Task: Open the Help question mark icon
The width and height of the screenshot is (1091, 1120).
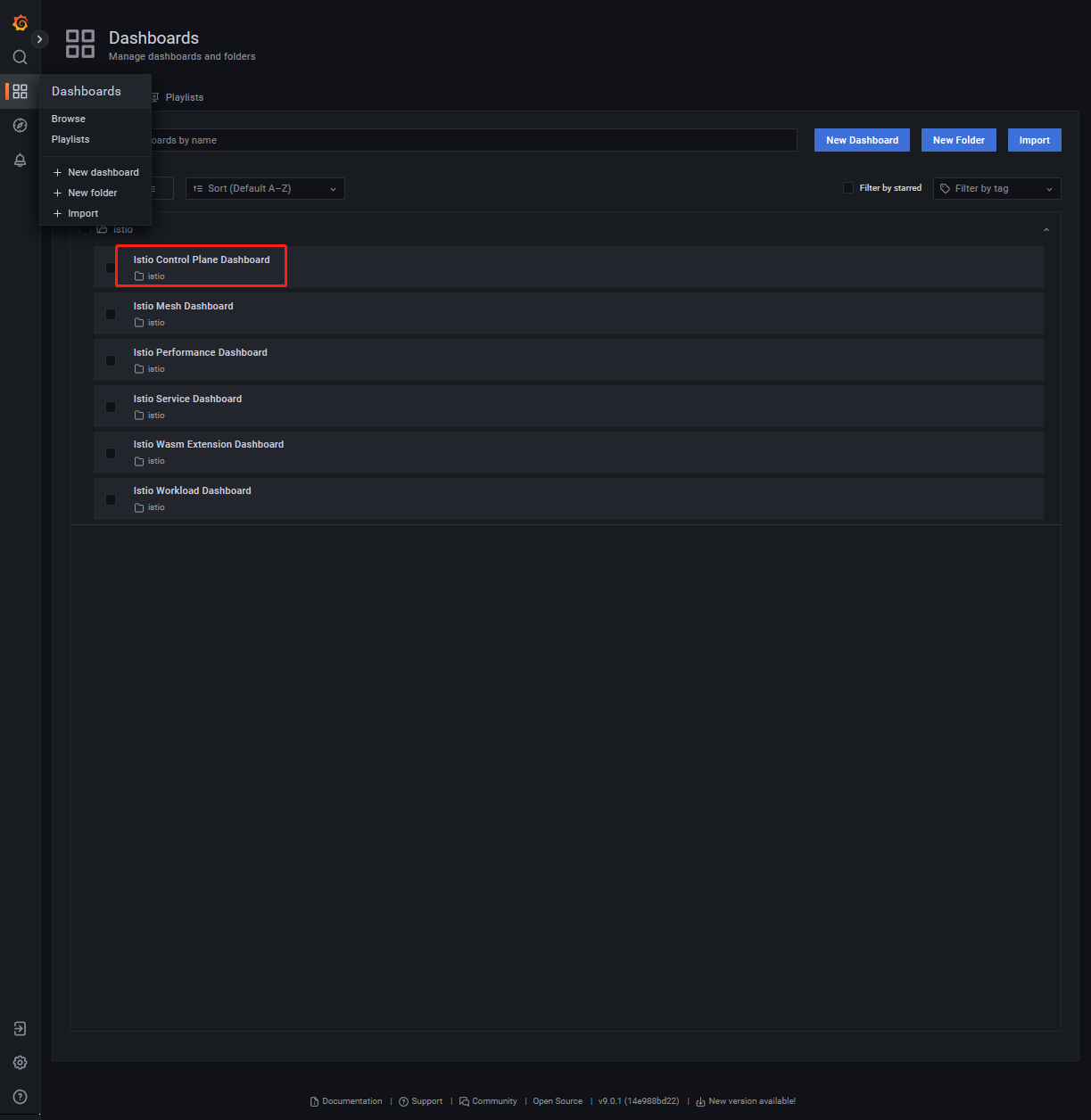Action: [20, 1097]
